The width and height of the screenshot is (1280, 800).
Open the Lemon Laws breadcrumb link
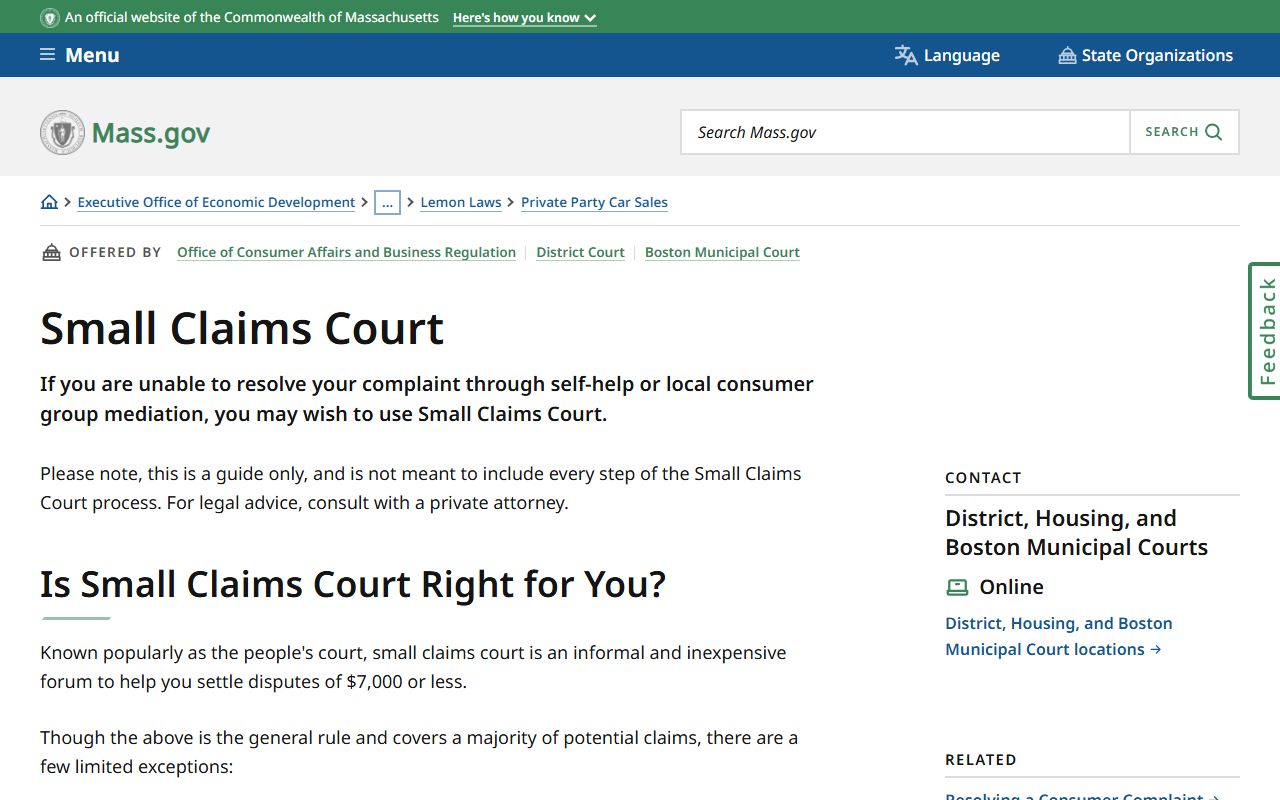coord(461,202)
